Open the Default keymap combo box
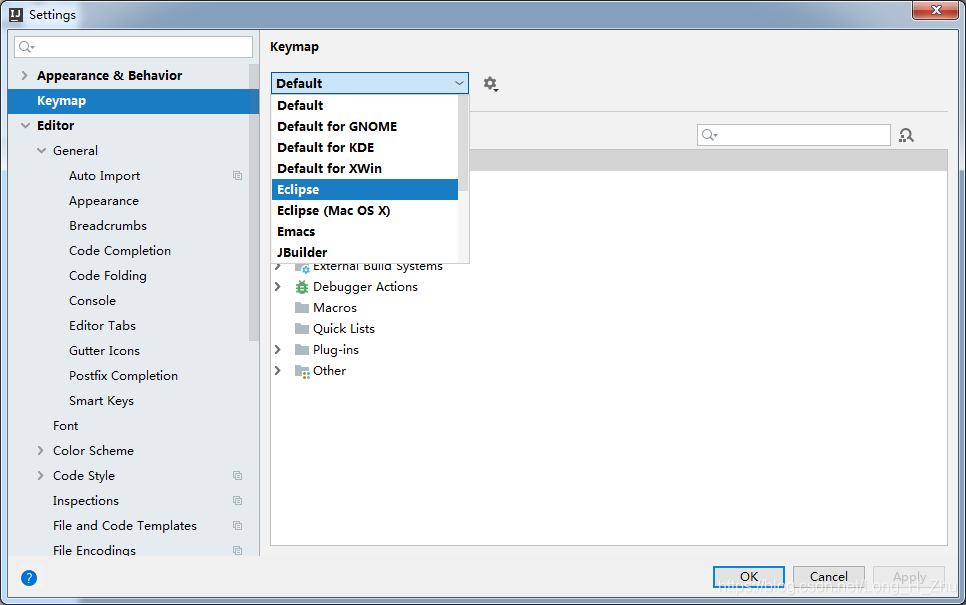Image resolution: width=966 pixels, height=605 pixels. coord(370,83)
